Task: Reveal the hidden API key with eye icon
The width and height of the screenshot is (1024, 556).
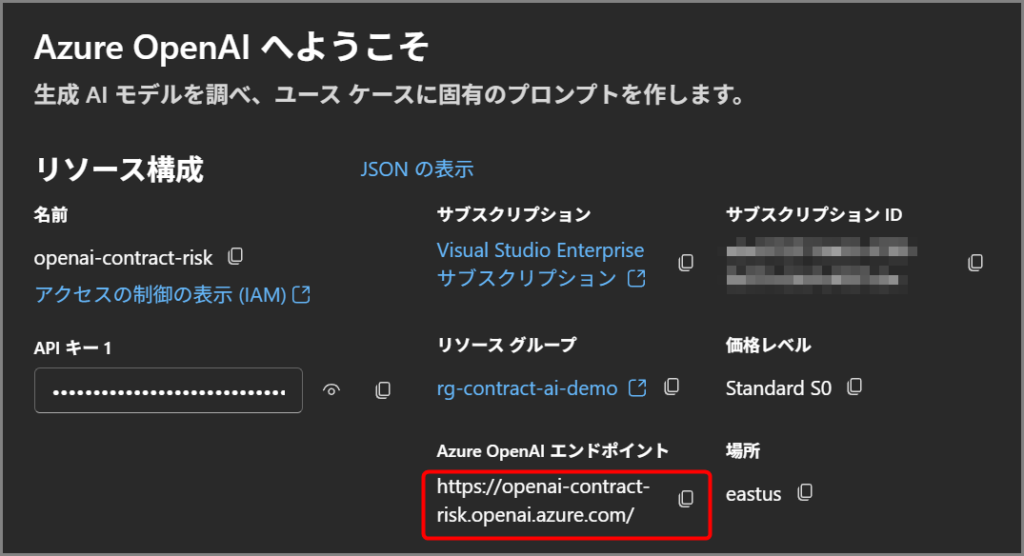Action: (x=332, y=390)
